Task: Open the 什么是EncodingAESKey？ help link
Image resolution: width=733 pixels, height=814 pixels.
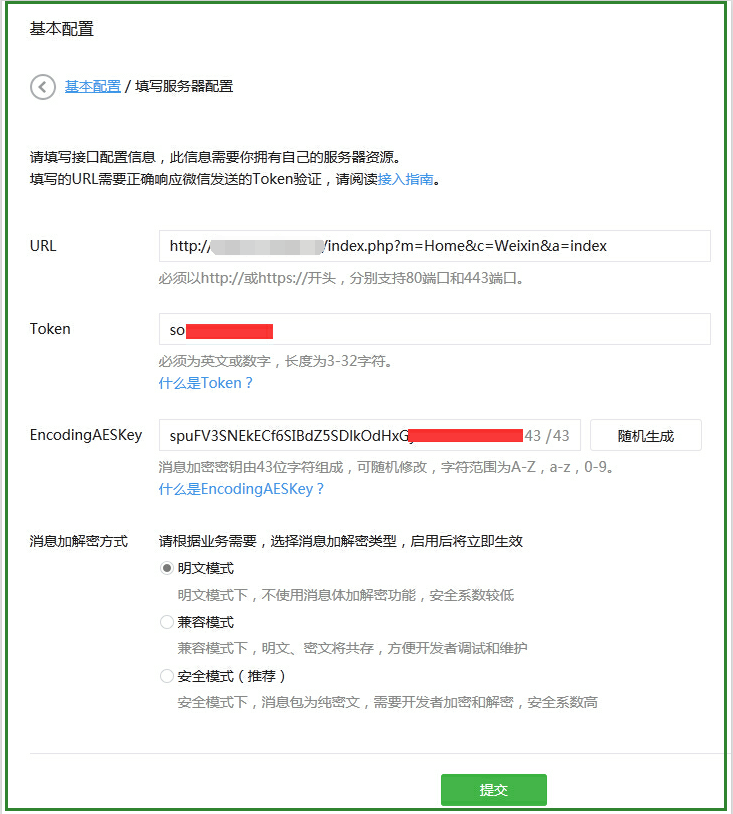Action: (x=241, y=489)
